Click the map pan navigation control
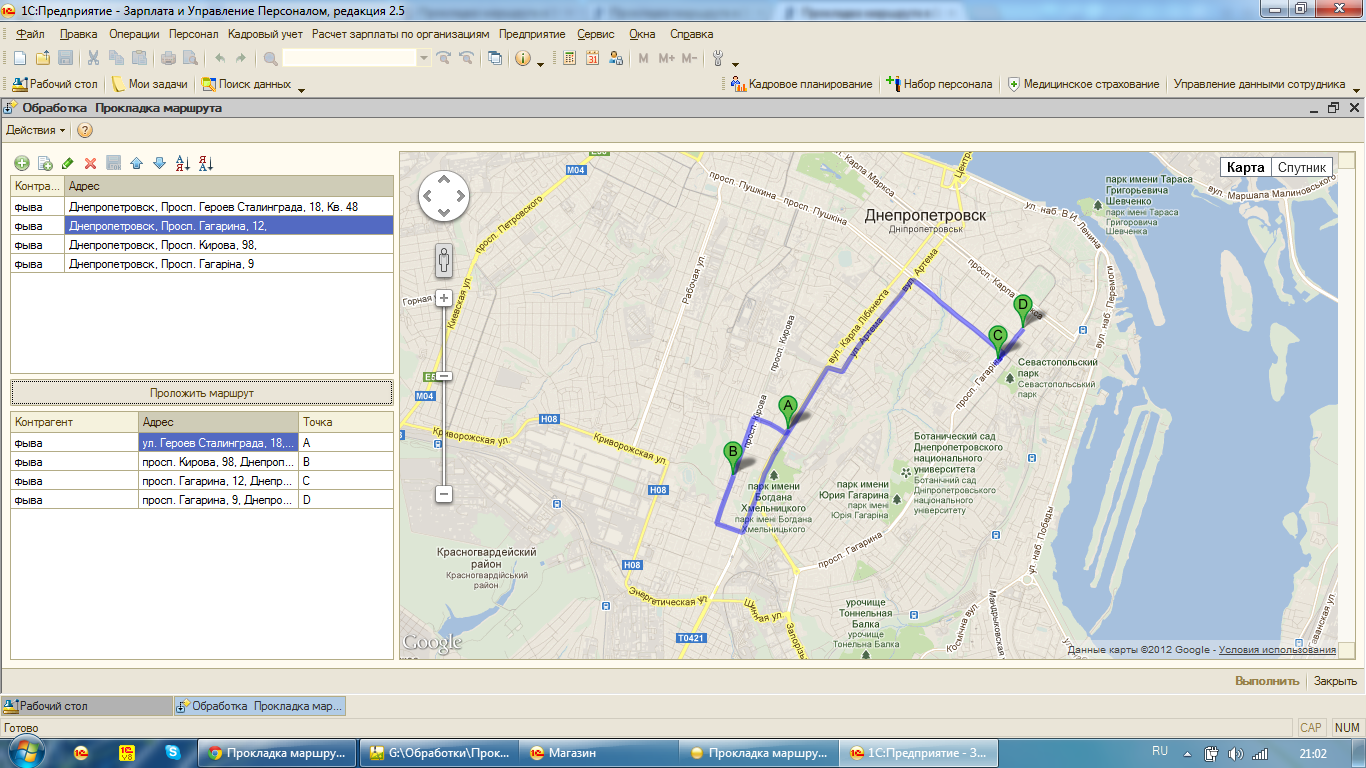The height and width of the screenshot is (768, 1366). tap(443, 195)
